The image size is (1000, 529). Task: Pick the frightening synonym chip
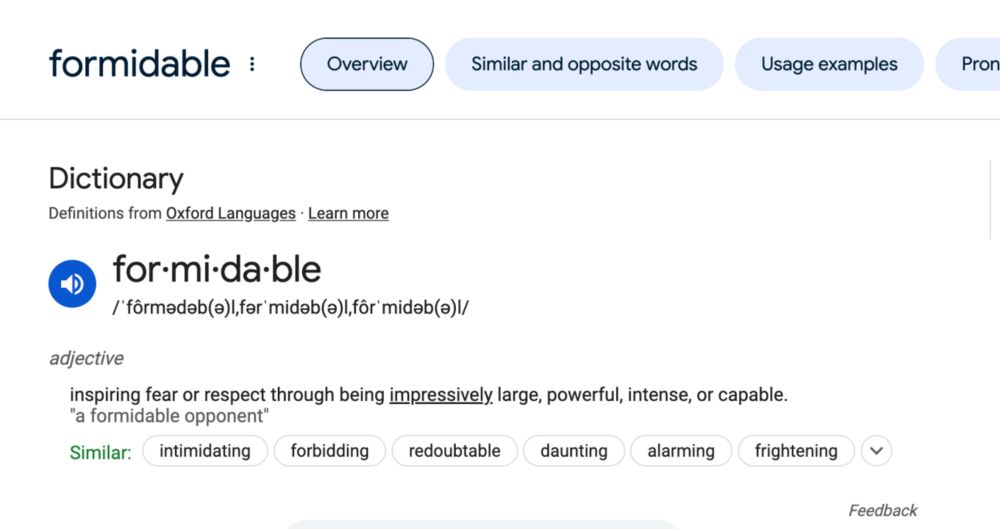tap(796, 451)
